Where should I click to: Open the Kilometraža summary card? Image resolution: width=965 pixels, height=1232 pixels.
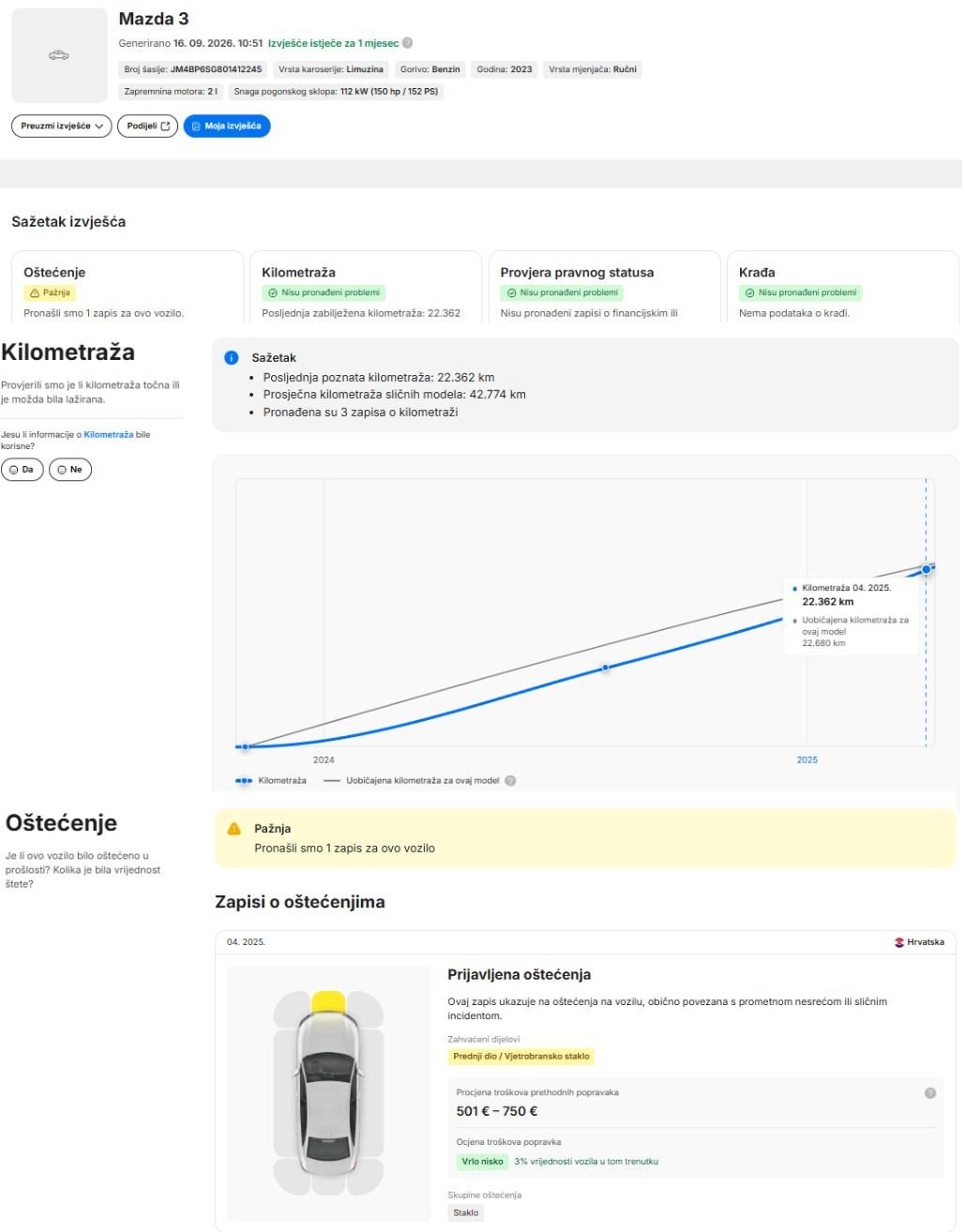click(x=365, y=286)
